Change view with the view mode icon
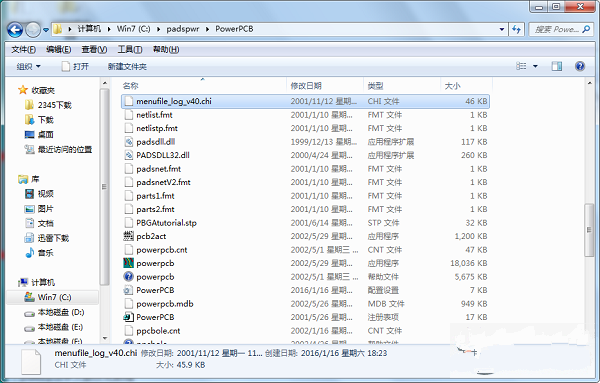Viewport: 600px width, 383px height. (x=521, y=66)
